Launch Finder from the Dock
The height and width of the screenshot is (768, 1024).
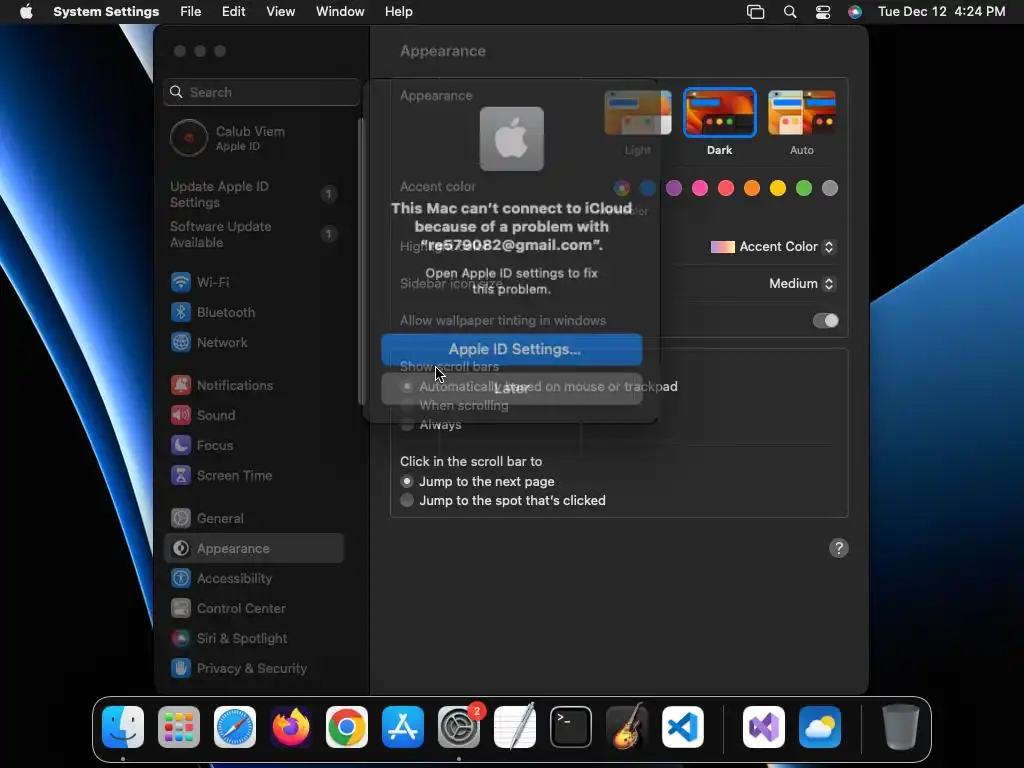123,727
